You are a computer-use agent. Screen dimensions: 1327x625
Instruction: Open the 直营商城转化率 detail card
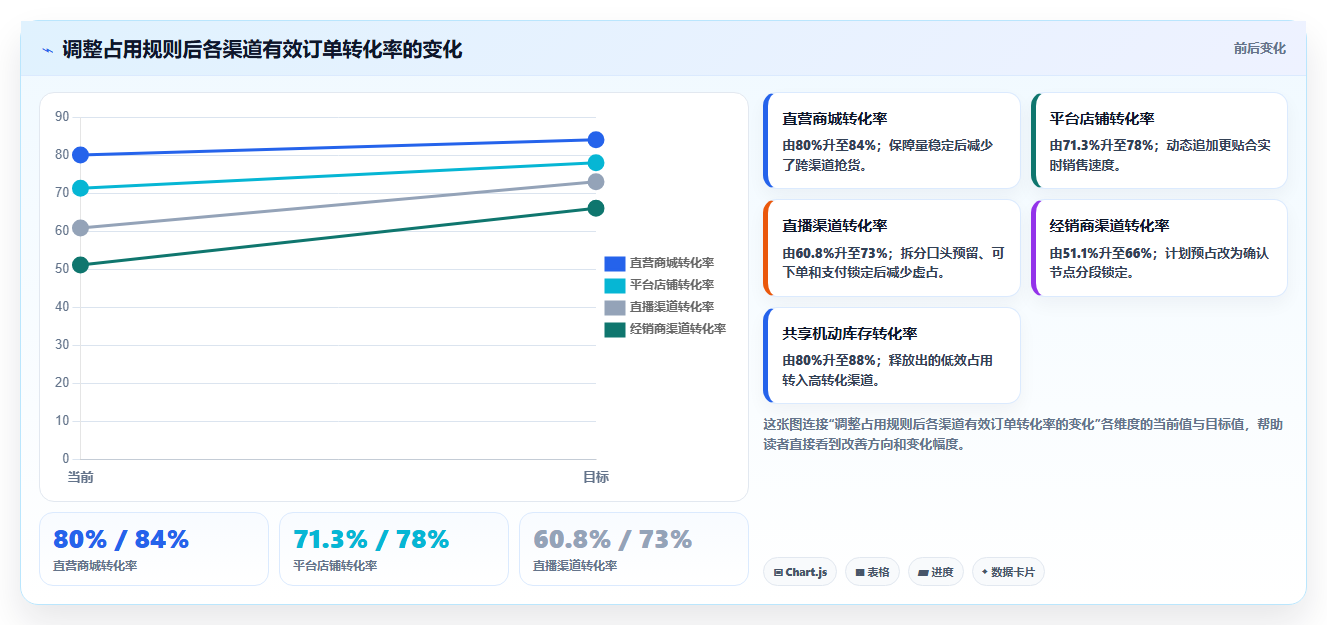click(891, 140)
